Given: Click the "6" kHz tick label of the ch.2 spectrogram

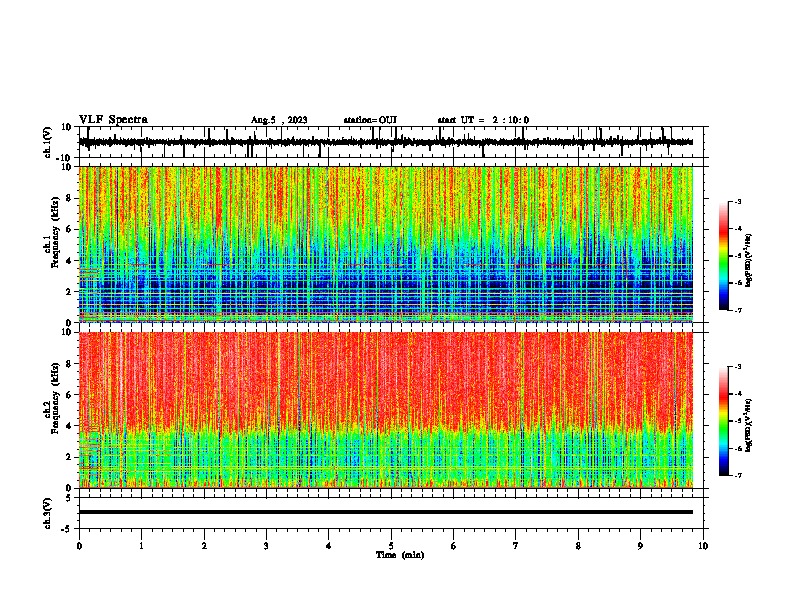Looking at the screenshot, I should pyautogui.click(x=69, y=395).
